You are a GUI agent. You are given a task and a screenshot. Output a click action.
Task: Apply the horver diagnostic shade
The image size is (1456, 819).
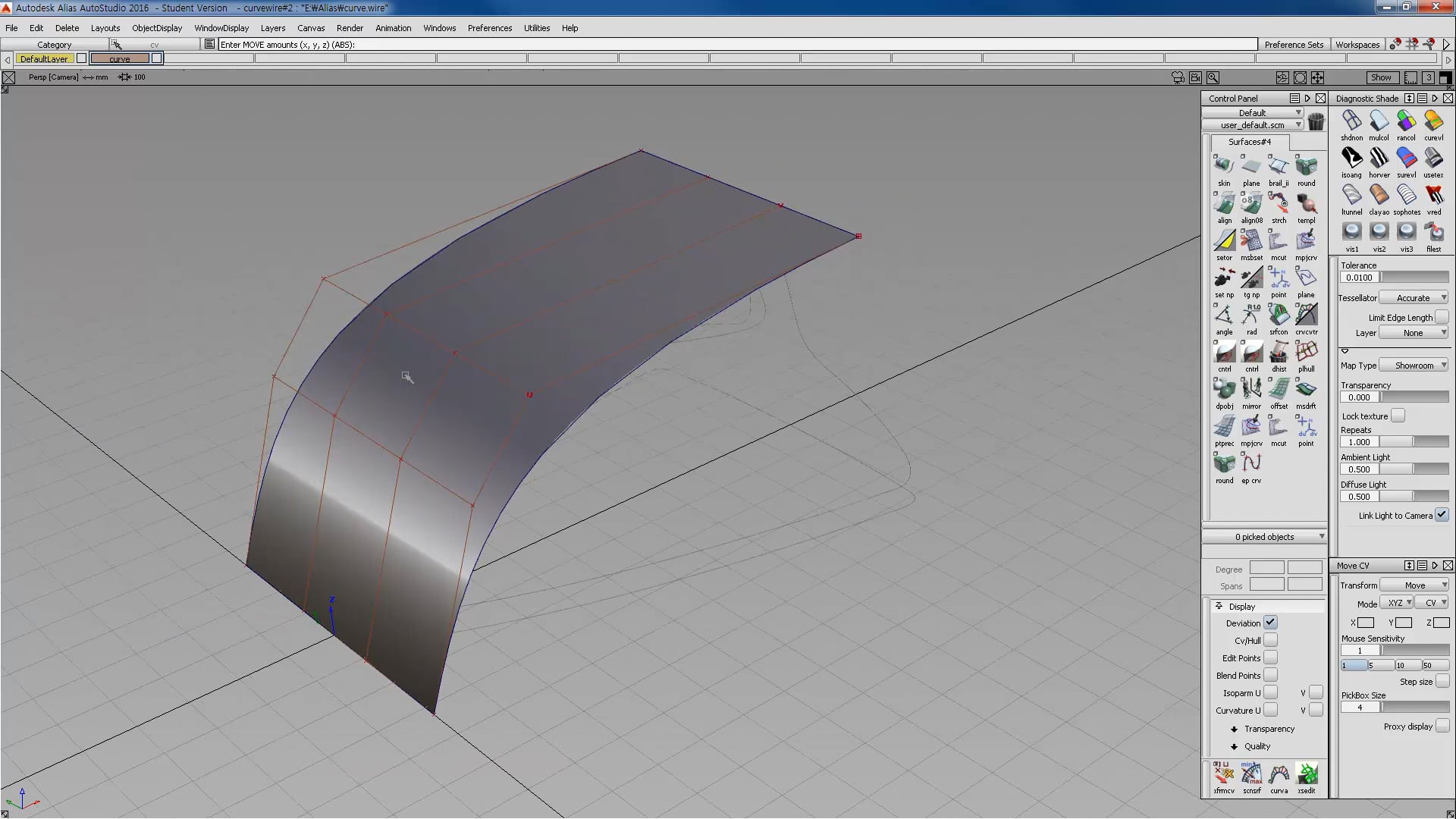point(1379,158)
